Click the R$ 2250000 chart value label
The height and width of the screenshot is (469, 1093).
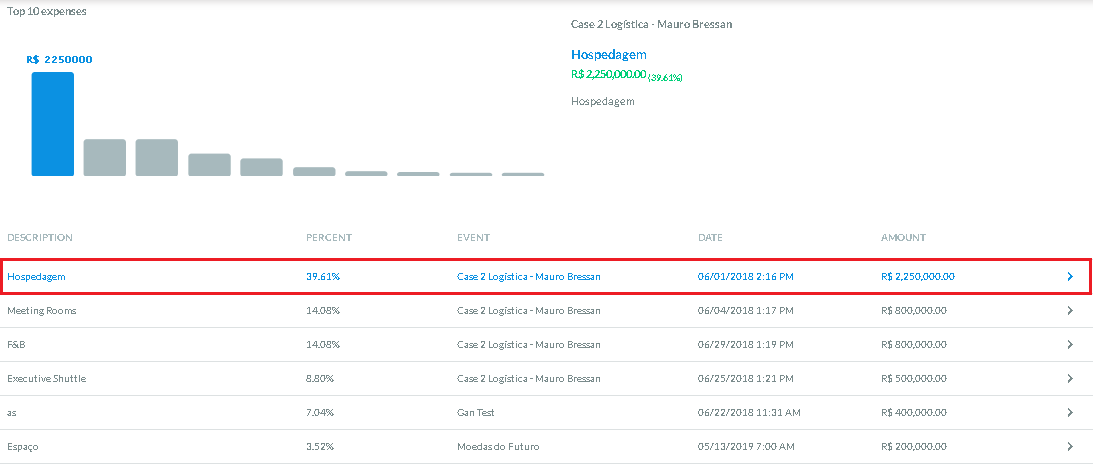point(59,60)
